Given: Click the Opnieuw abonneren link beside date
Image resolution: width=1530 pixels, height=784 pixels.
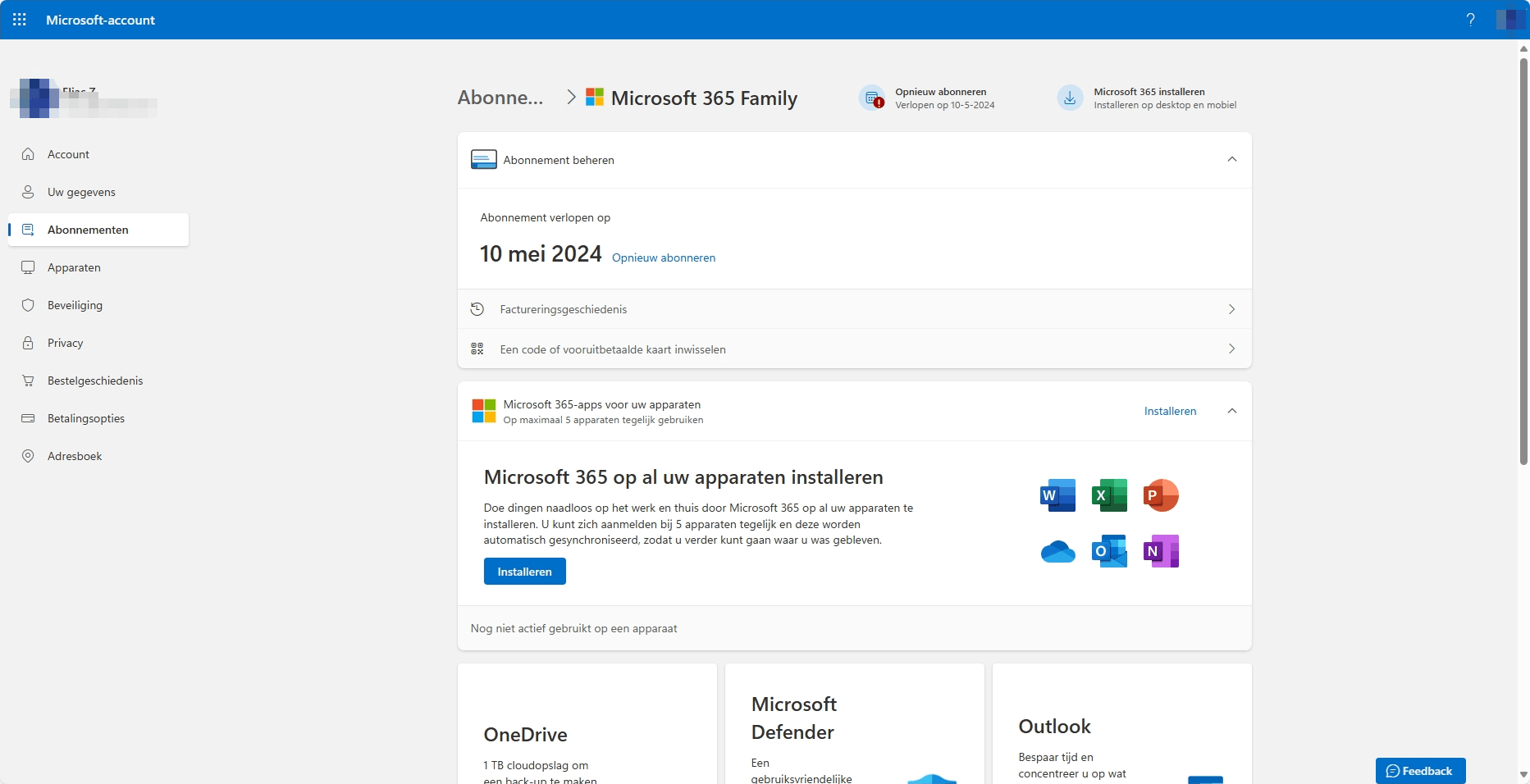Looking at the screenshot, I should click(x=664, y=258).
